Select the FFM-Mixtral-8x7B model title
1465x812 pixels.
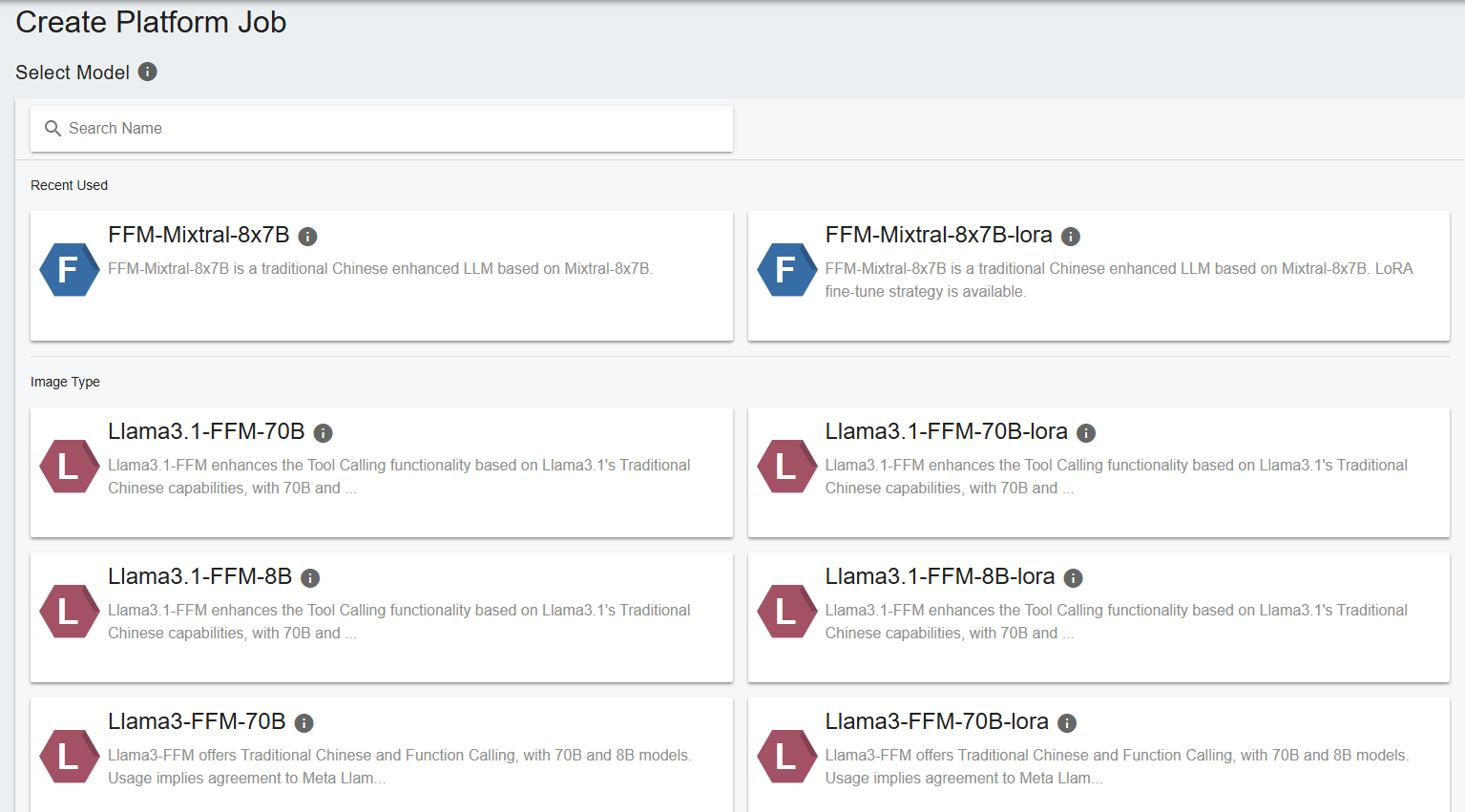coord(199,235)
